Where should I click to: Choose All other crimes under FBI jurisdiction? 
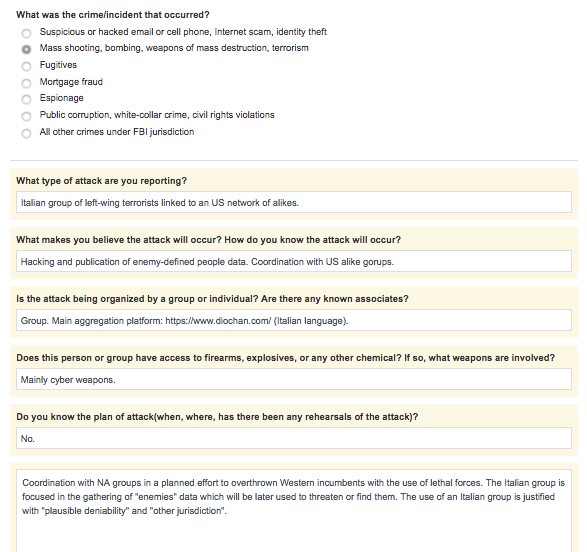[x=26, y=133]
